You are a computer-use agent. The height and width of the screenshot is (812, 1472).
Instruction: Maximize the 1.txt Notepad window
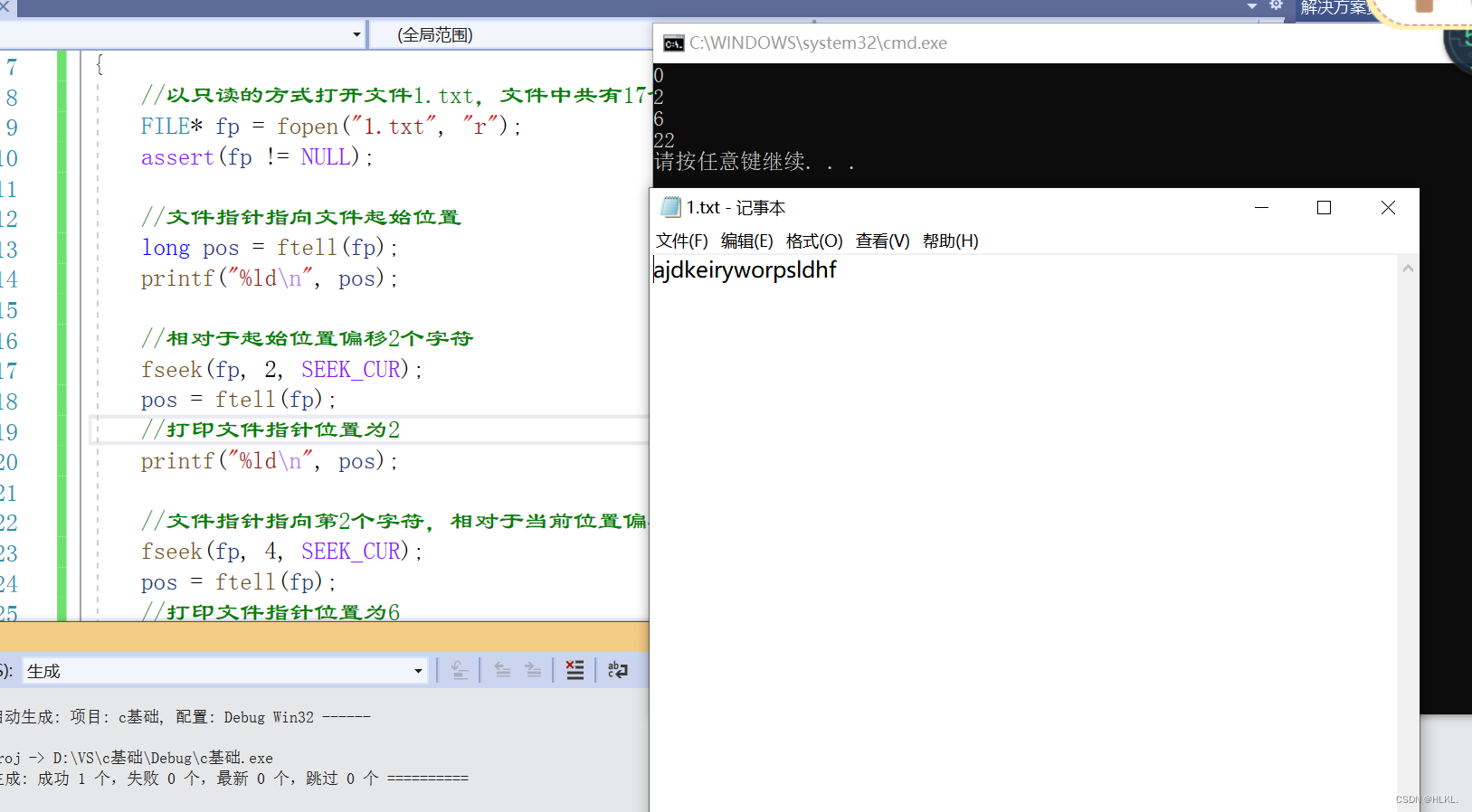tap(1324, 207)
